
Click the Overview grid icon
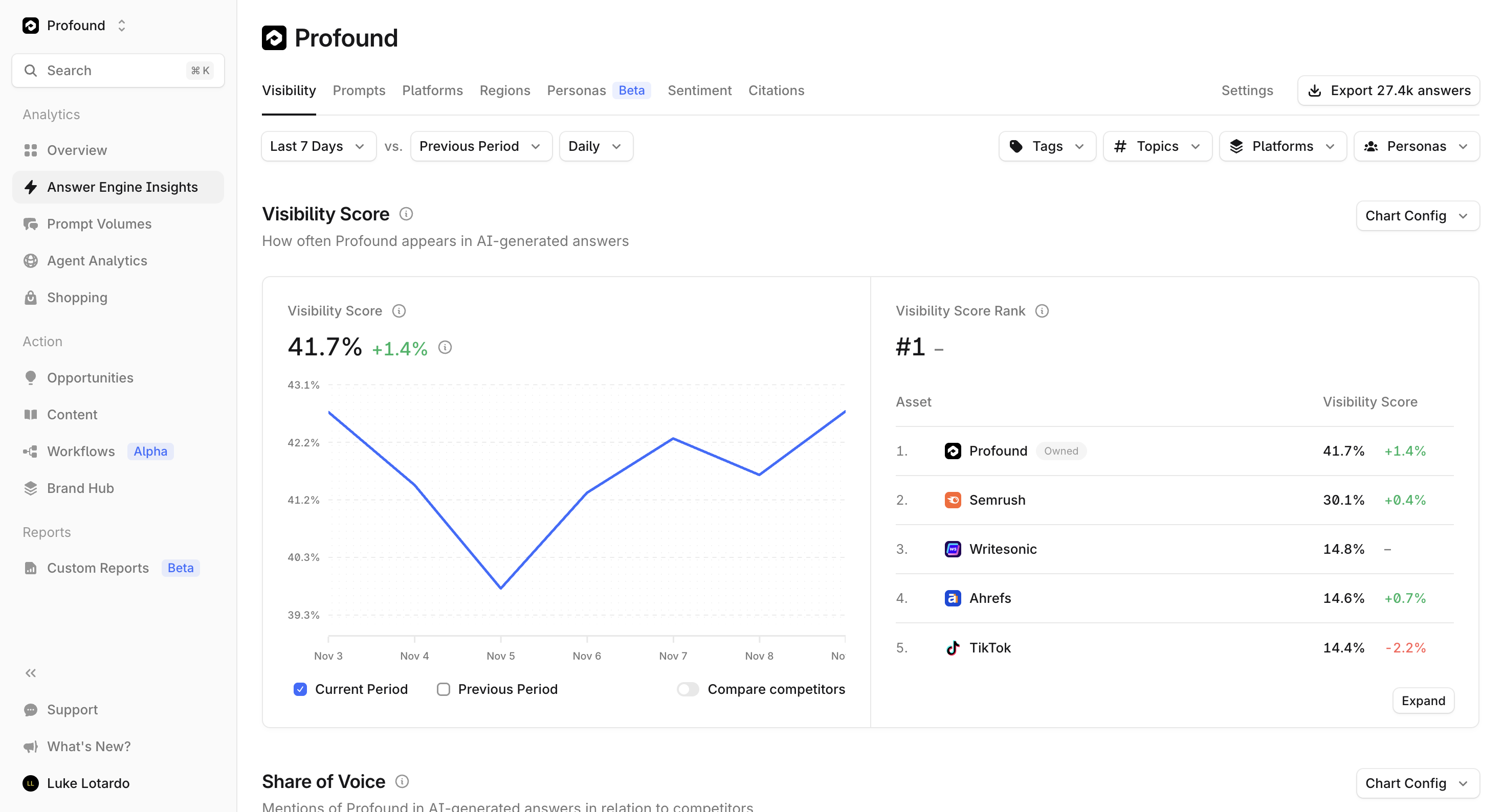30,150
